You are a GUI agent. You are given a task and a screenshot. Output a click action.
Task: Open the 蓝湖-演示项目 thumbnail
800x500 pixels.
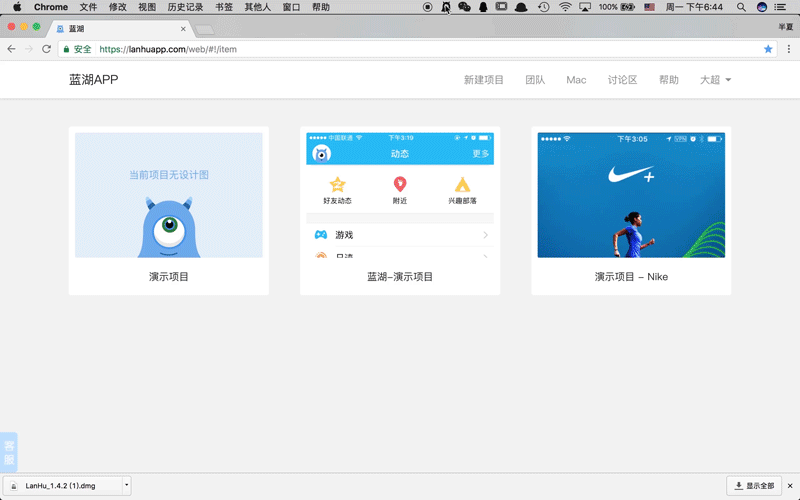[400, 195]
